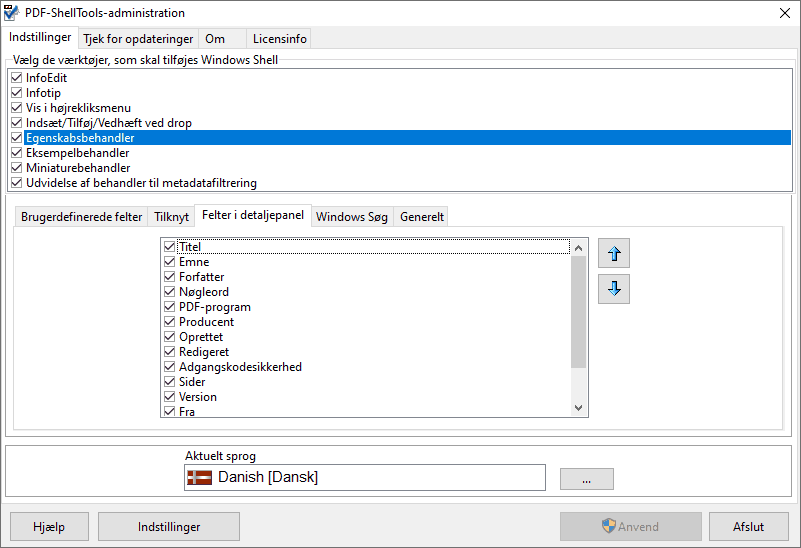Uncheck the Sider field checkbox
Screen dimensions: 801x548
point(170,382)
